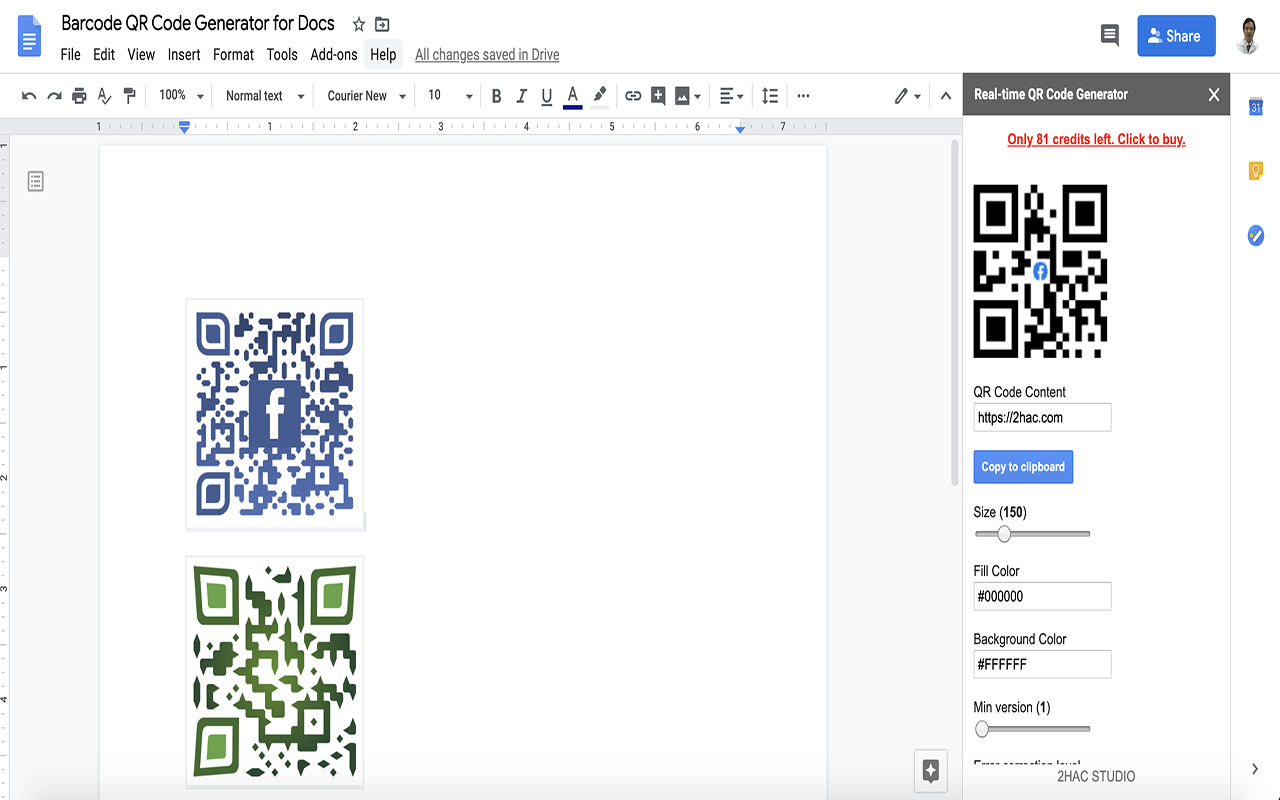Expand the Normal text style dropdown
1280x800 pixels.
[264, 96]
